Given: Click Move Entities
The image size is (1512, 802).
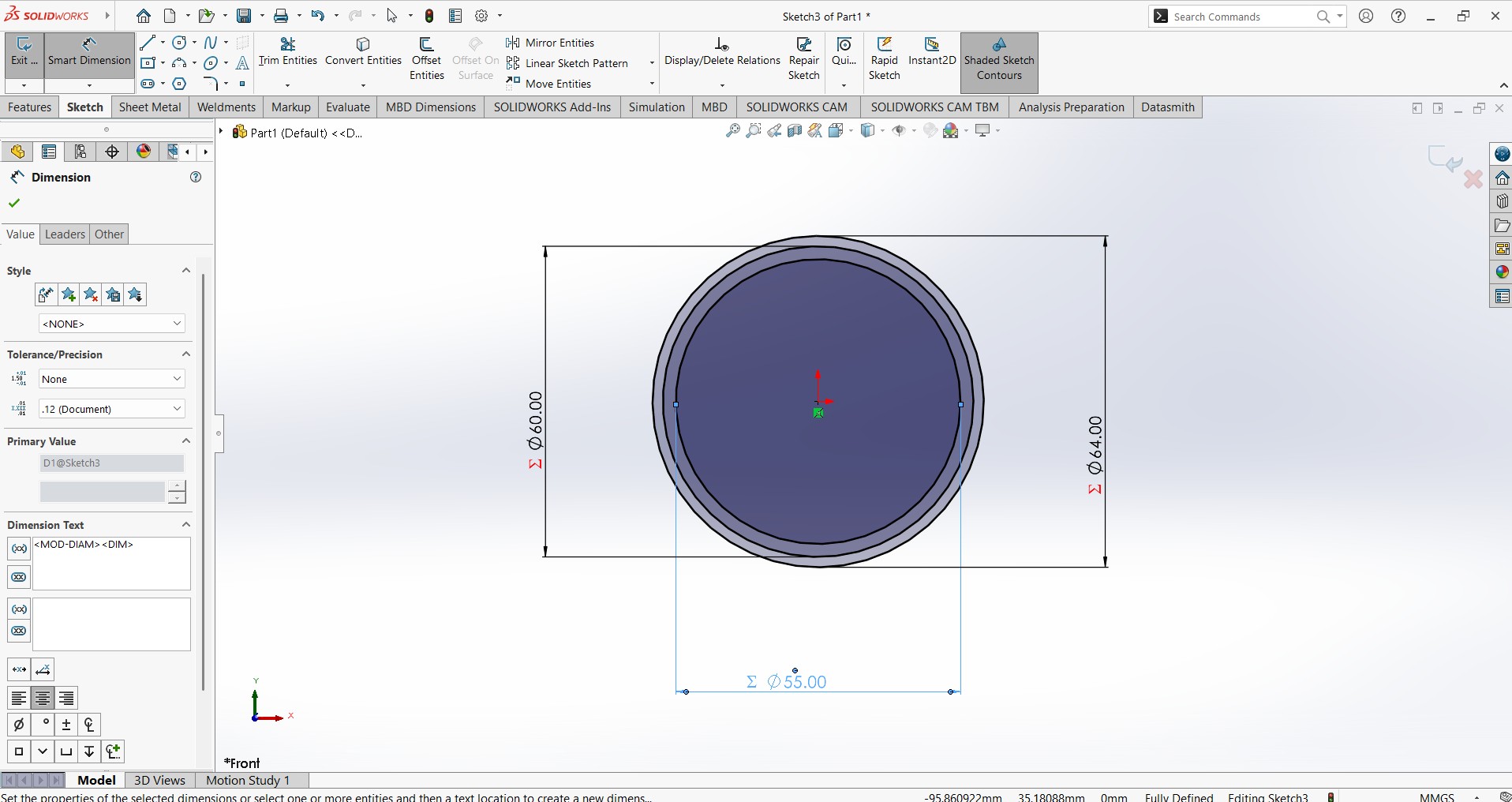Looking at the screenshot, I should coord(548,84).
